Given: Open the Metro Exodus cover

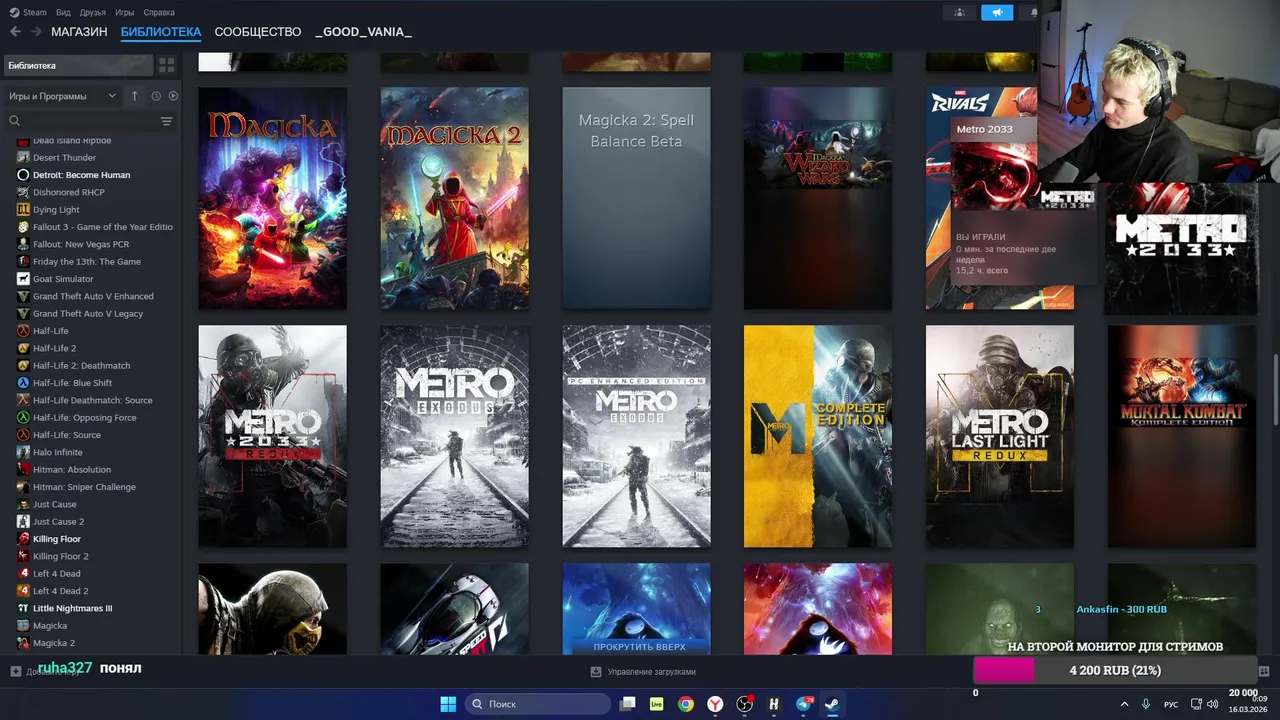Looking at the screenshot, I should tap(454, 436).
